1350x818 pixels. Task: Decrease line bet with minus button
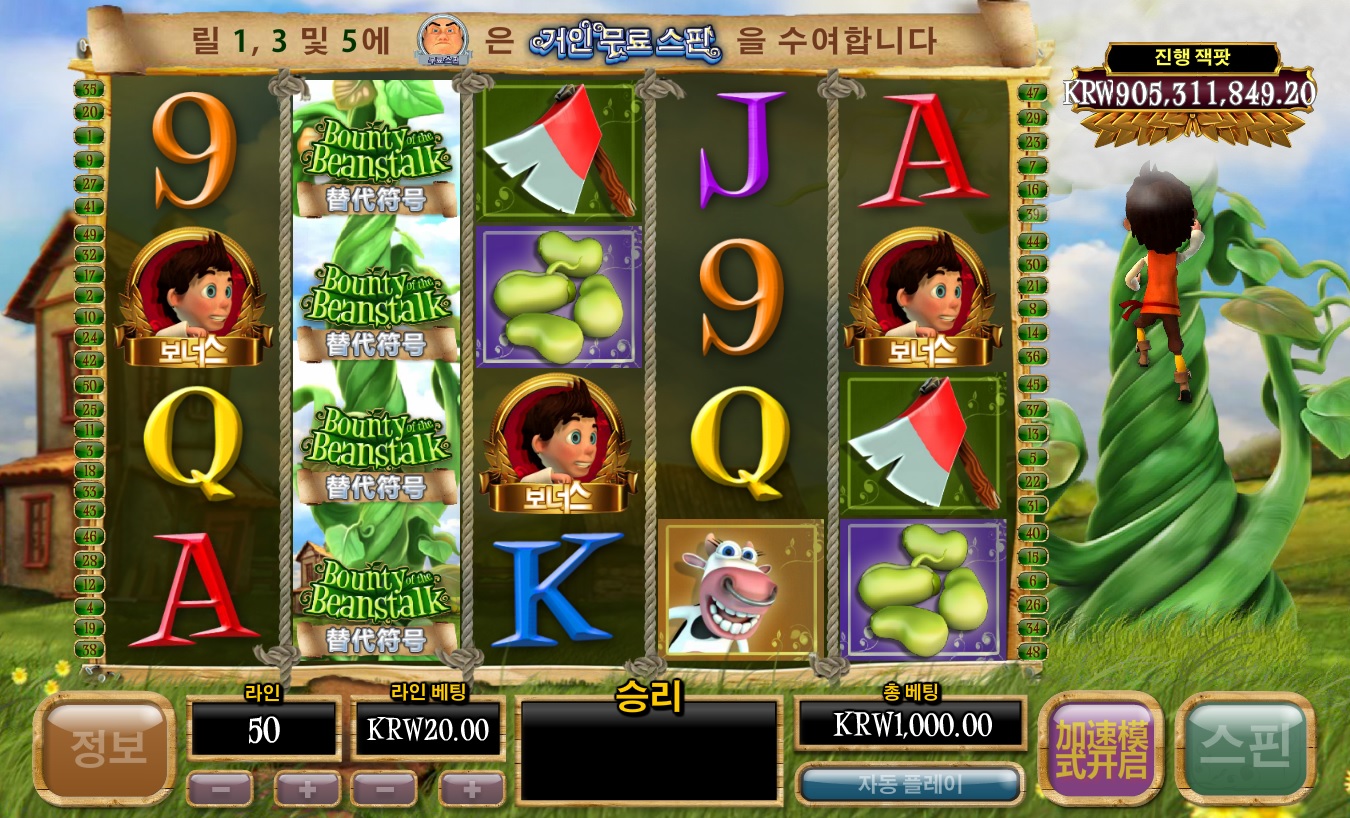click(x=383, y=789)
